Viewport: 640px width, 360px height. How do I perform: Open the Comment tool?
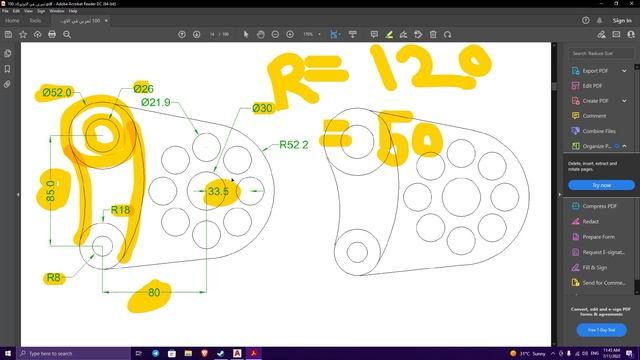[x=594, y=116]
